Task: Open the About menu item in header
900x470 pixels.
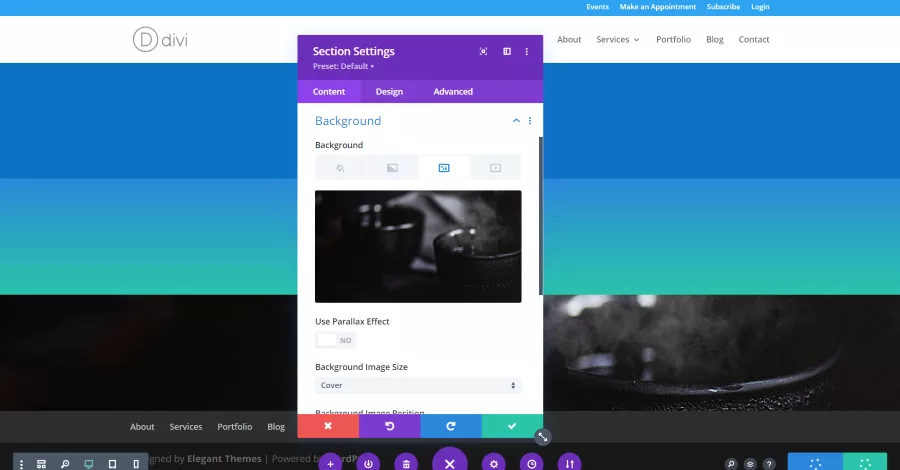Action: [569, 40]
